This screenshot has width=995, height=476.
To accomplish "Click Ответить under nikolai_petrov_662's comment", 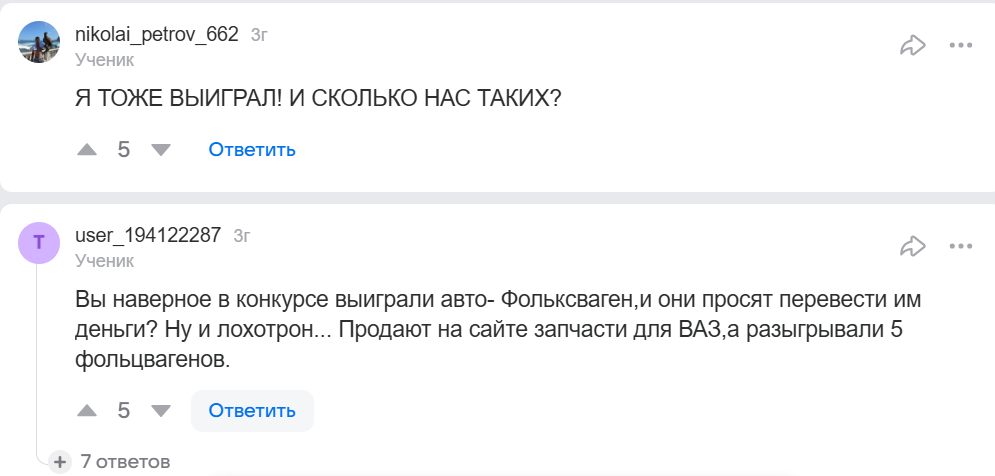I will 252,150.
